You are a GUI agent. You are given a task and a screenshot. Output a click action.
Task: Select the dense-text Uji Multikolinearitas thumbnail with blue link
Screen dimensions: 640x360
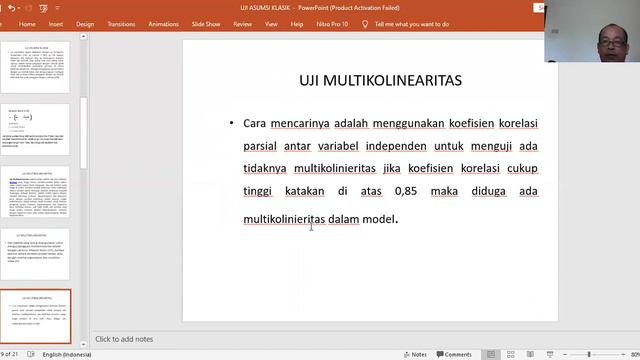click(x=35, y=192)
